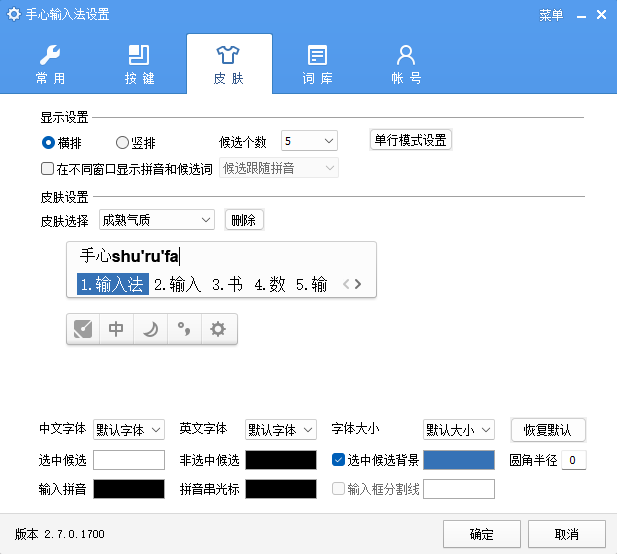Go to the 帐号 tab

click(406, 64)
